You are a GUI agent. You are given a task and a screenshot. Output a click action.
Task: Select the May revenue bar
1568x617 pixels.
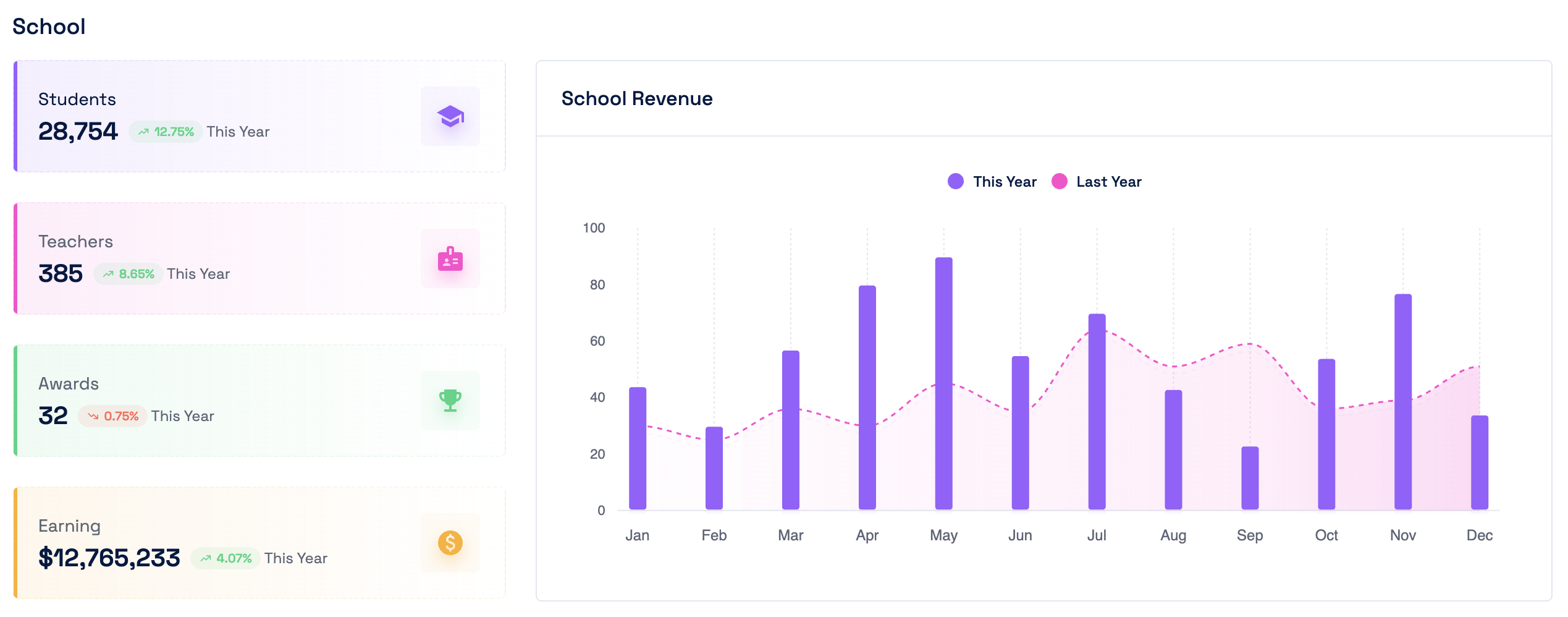[943, 383]
